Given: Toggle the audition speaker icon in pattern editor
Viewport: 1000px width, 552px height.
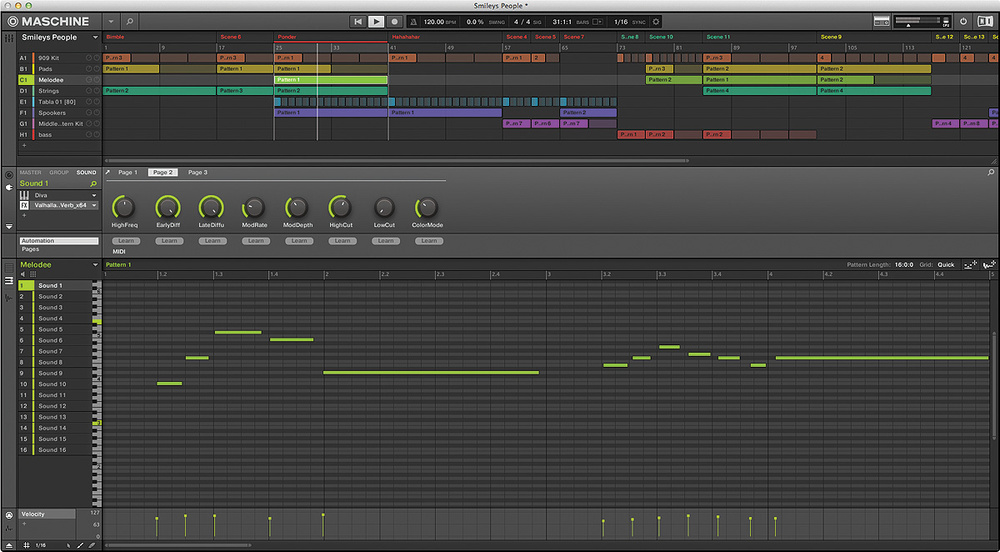Looking at the screenshot, I should (23, 275).
